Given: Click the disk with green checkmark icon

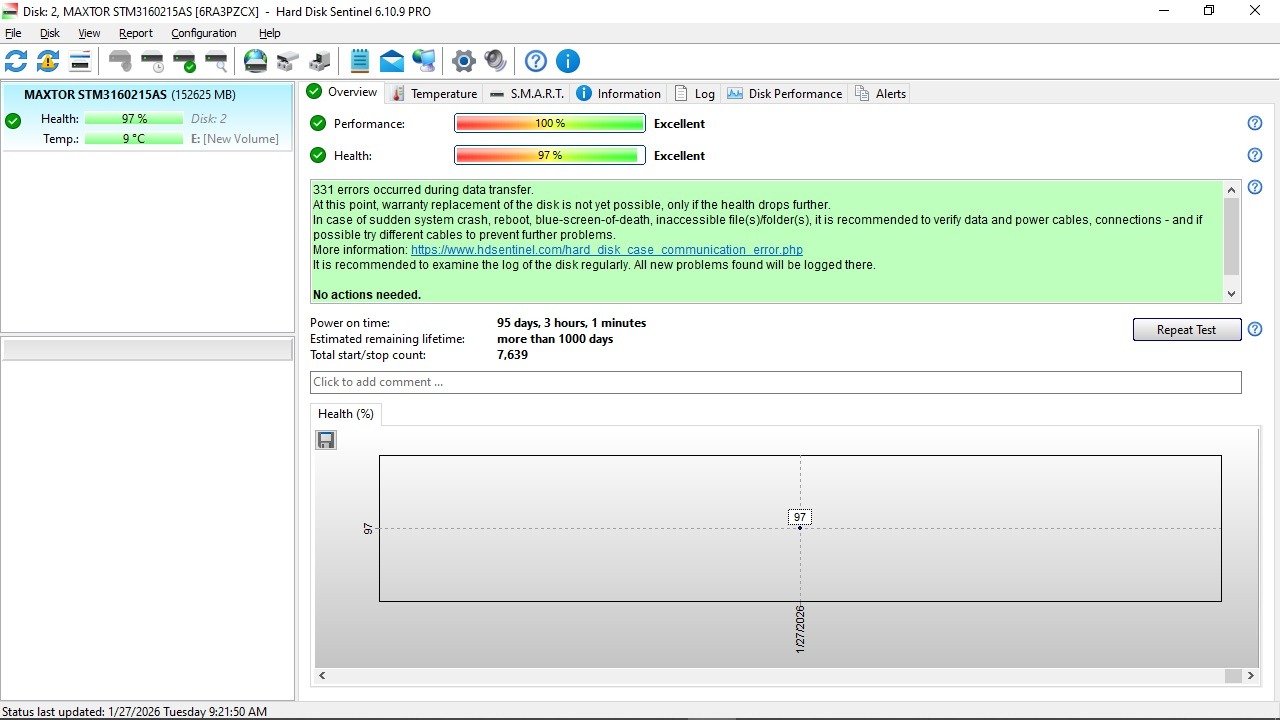Looking at the screenshot, I should tap(184, 62).
